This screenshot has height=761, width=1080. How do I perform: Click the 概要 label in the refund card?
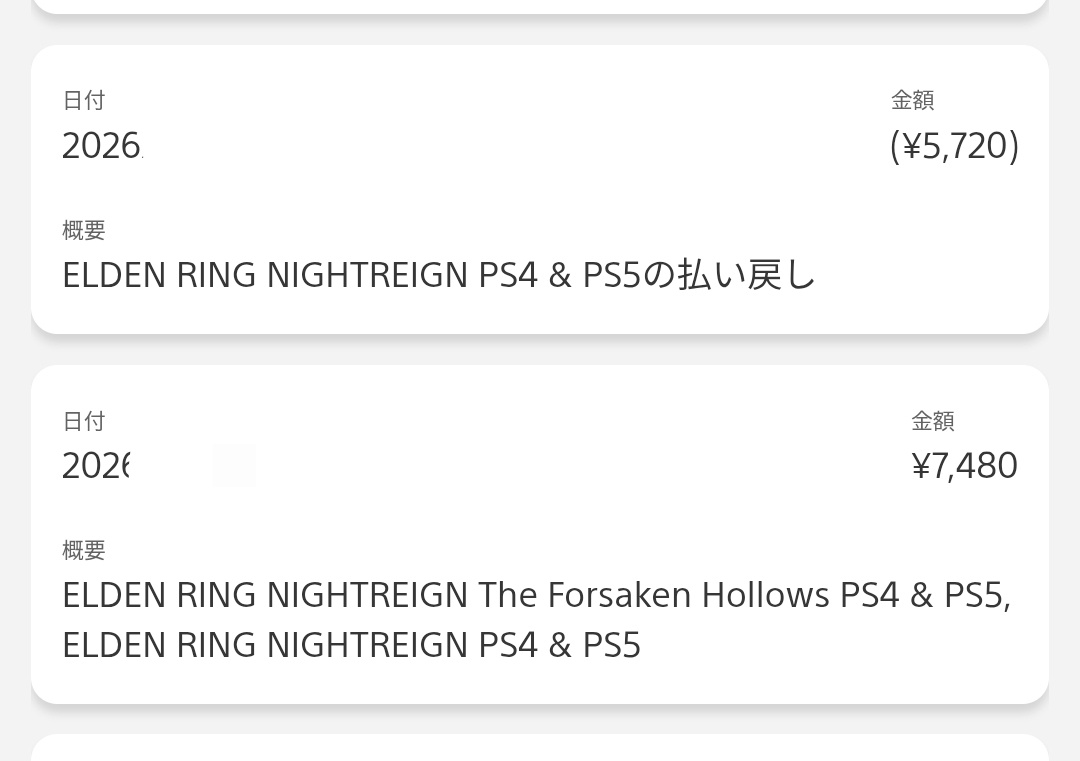(x=83, y=230)
